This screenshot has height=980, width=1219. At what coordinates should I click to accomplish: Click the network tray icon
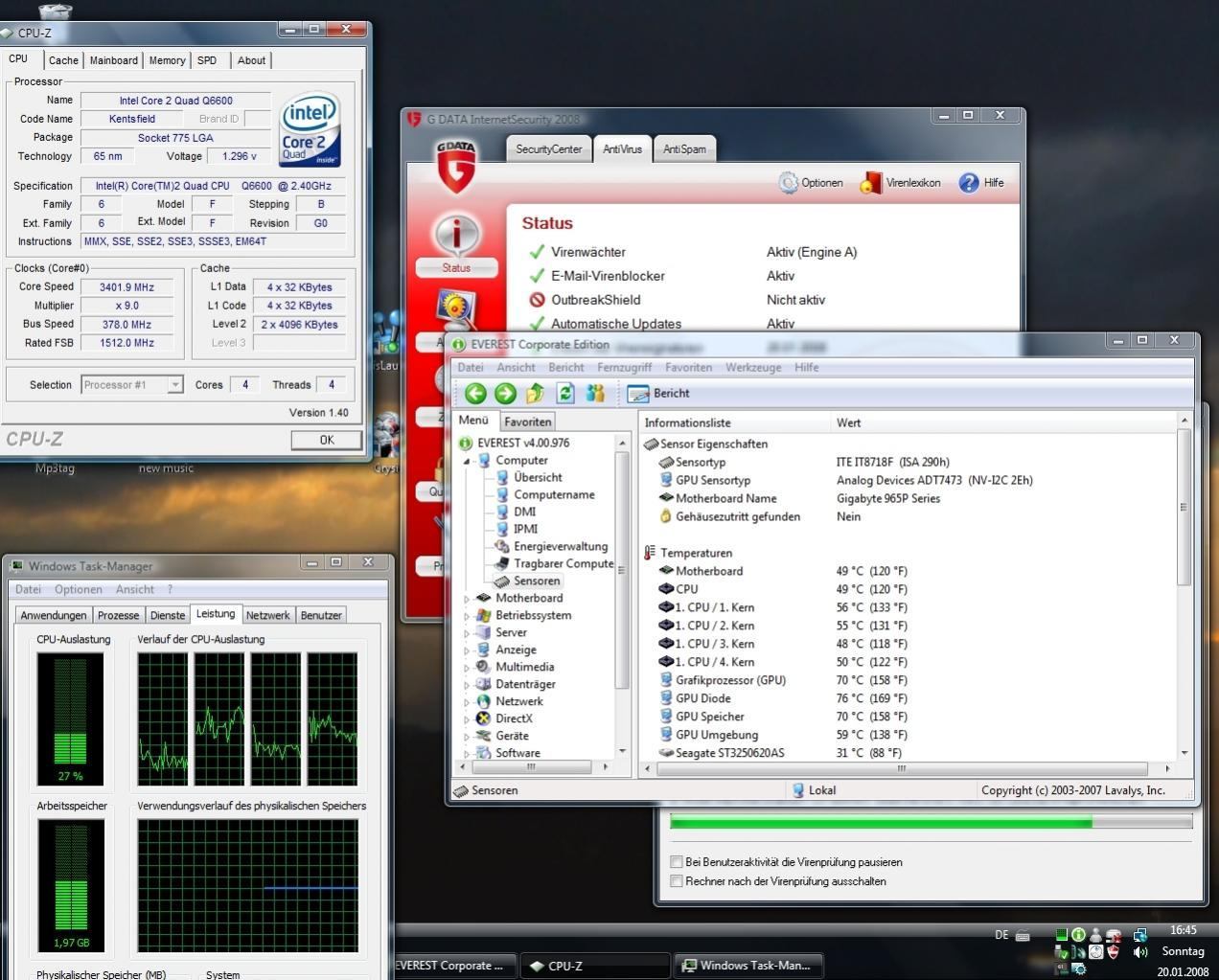pyautogui.click(x=1139, y=935)
